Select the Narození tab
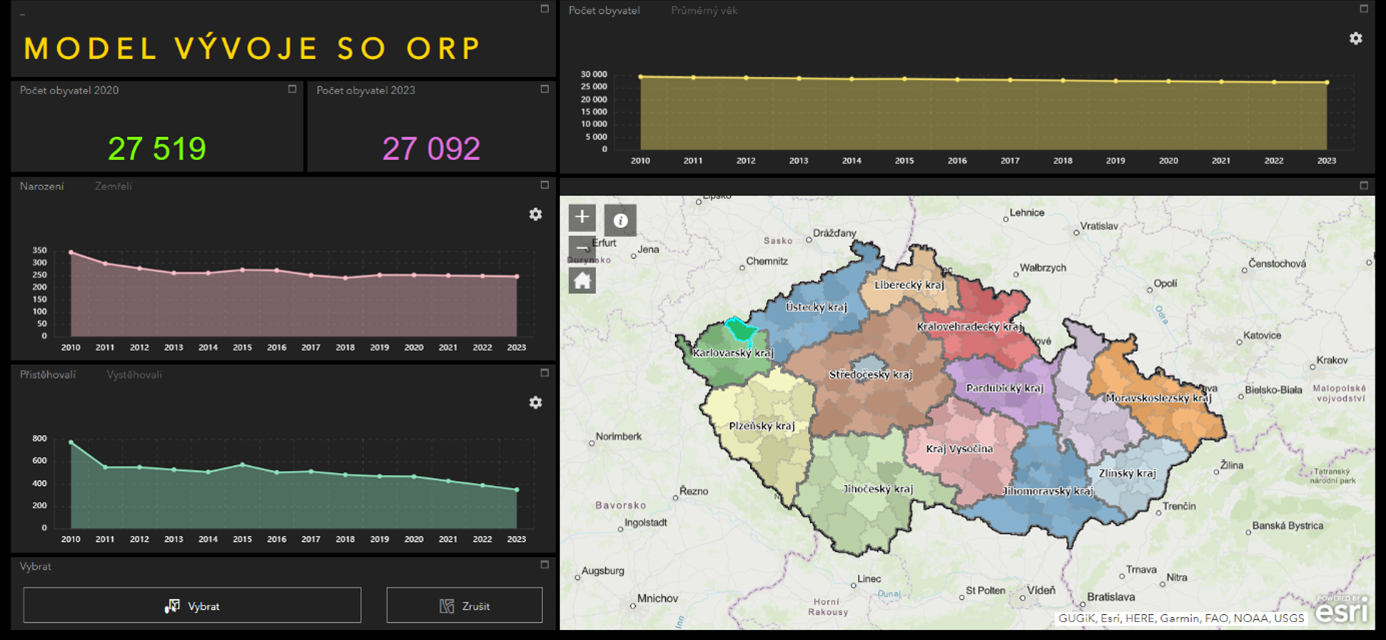1386x640 pixels. [42, 186]
